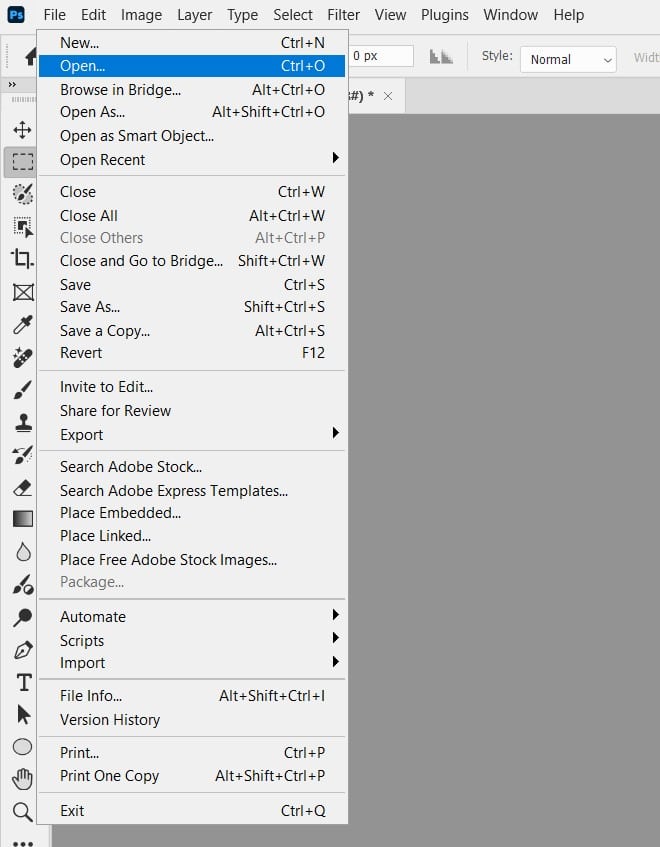The image size is (660, 847).
Task: Select the Crop tool
Action: (x=22, y=259)
